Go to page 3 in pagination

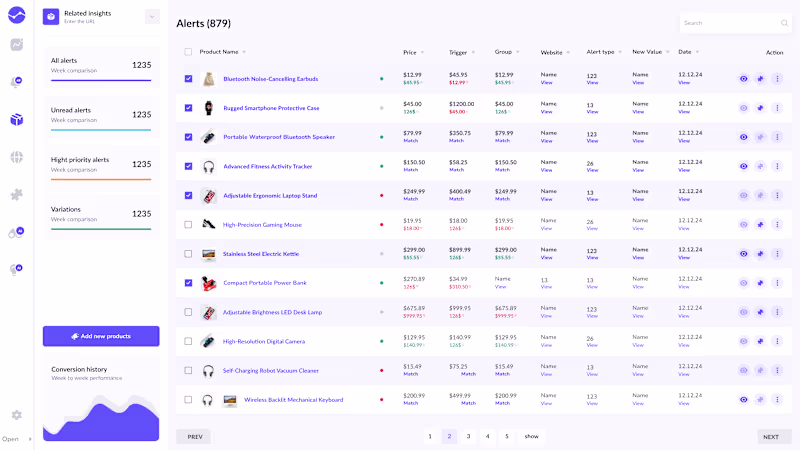click(468, 436)
